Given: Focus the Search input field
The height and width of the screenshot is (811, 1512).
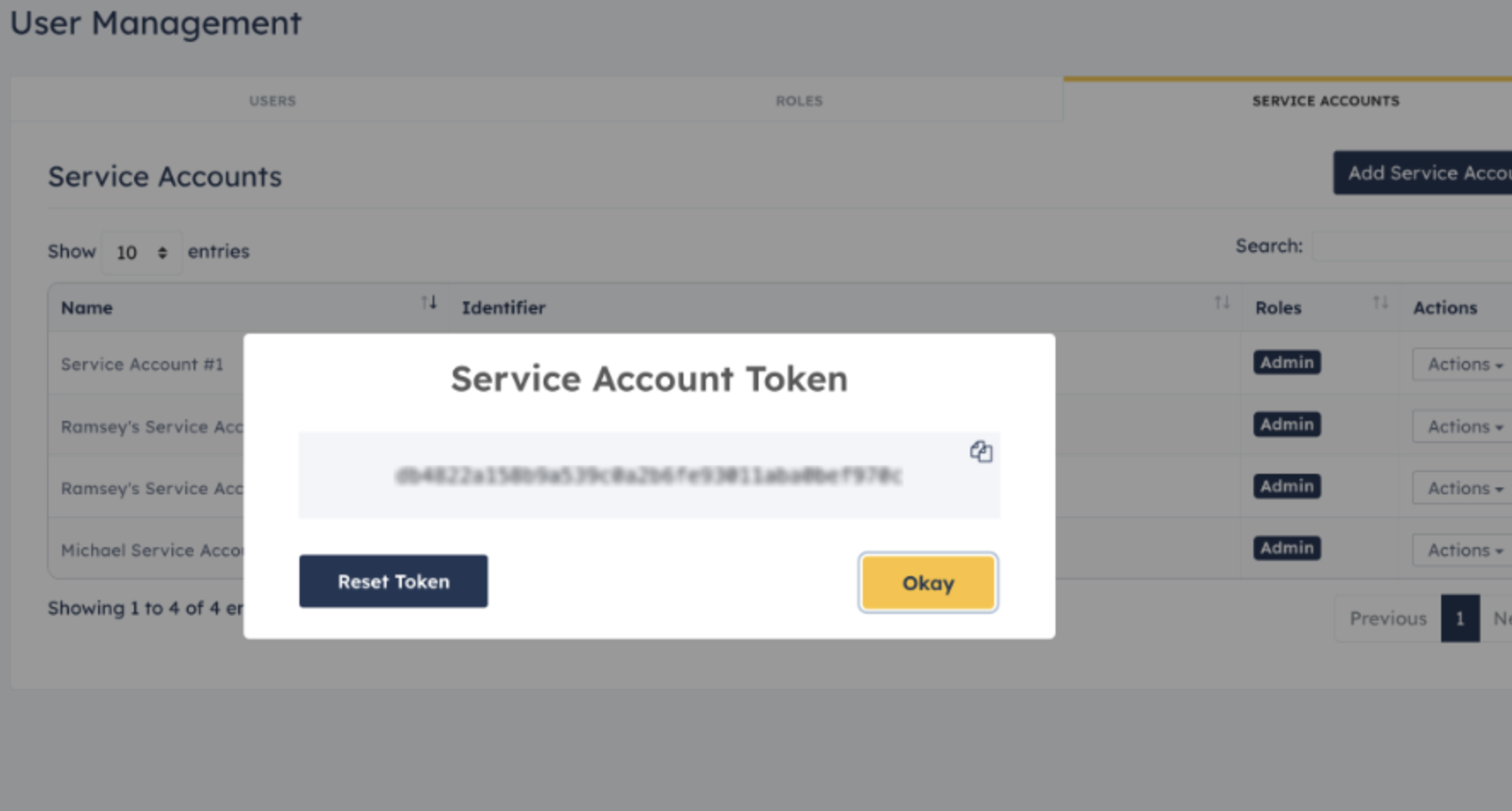Looking at the screenshot, I should (x=1412, y=246).
